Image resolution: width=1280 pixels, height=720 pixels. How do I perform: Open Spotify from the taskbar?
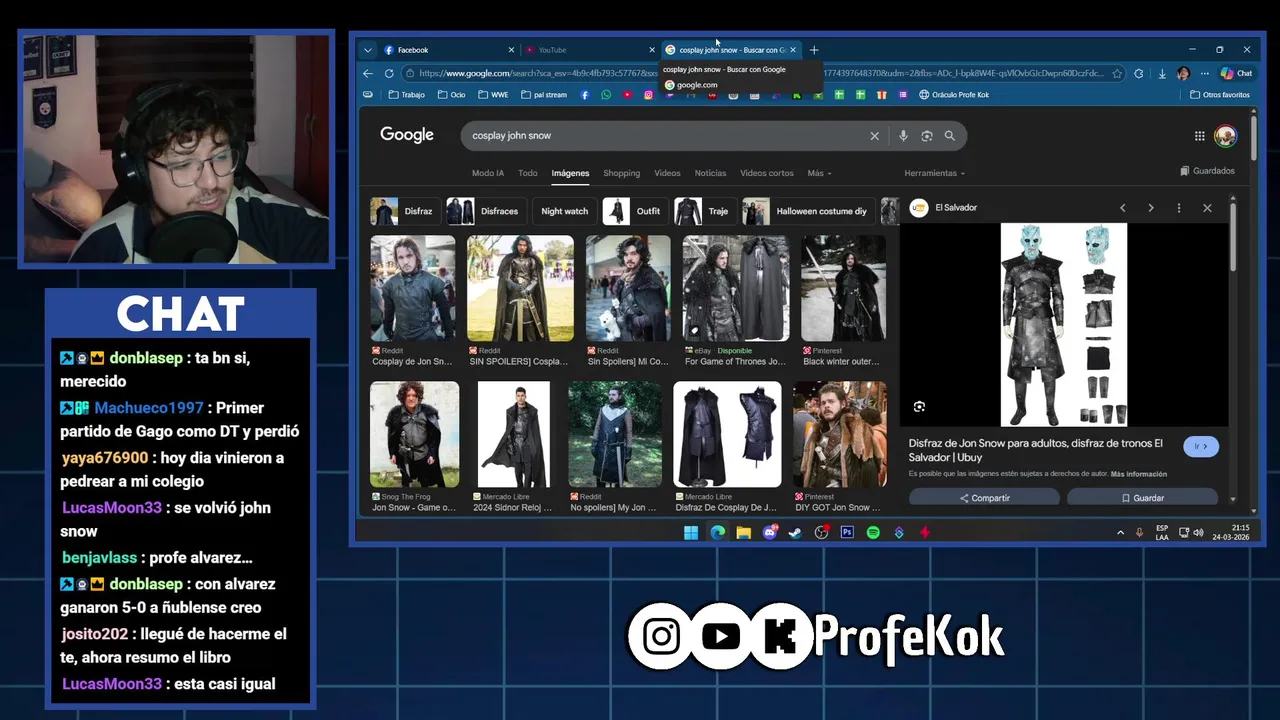tap(873, 533)
